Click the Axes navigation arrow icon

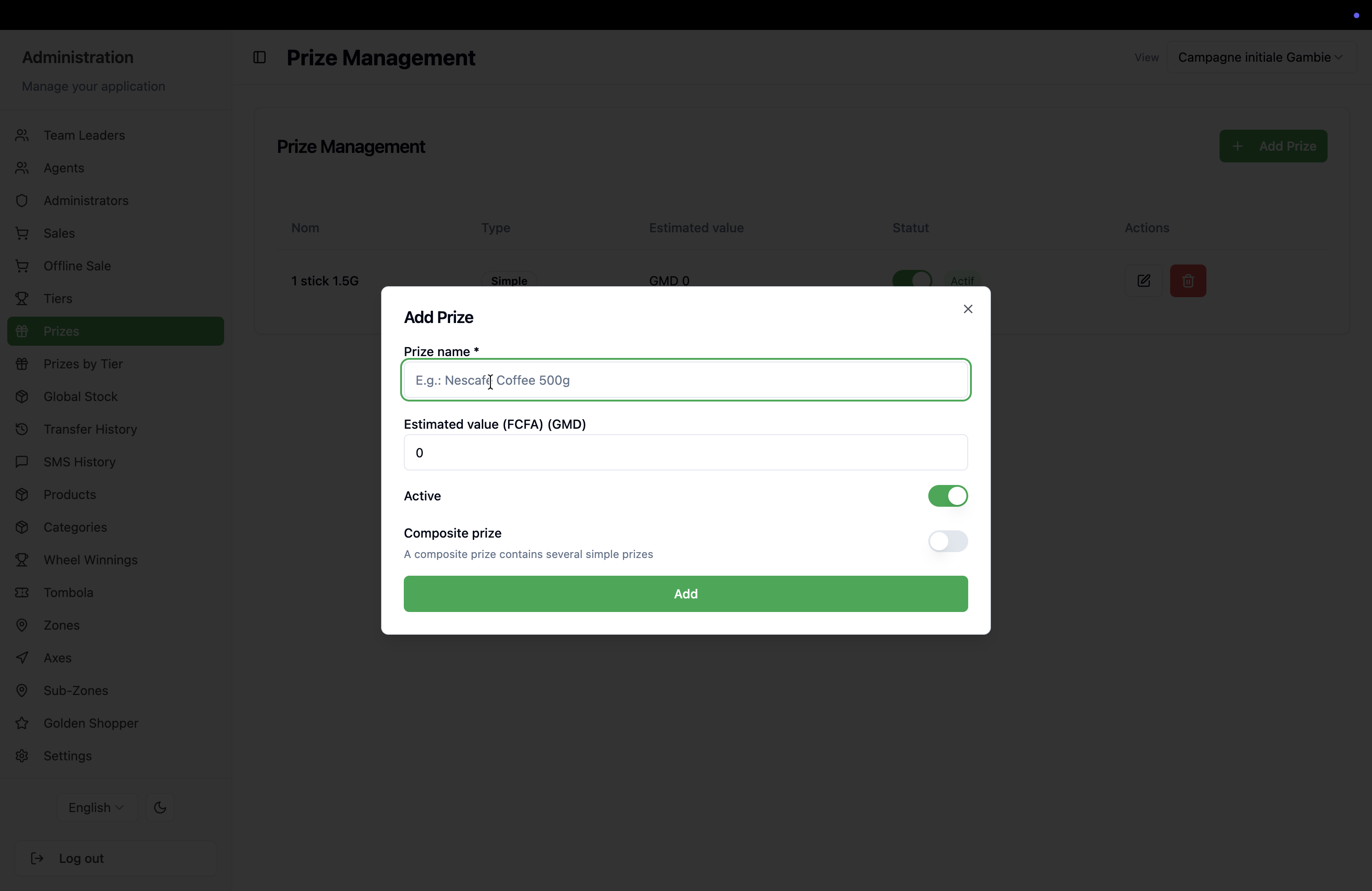pyautogui.click(x=22, y=657)
